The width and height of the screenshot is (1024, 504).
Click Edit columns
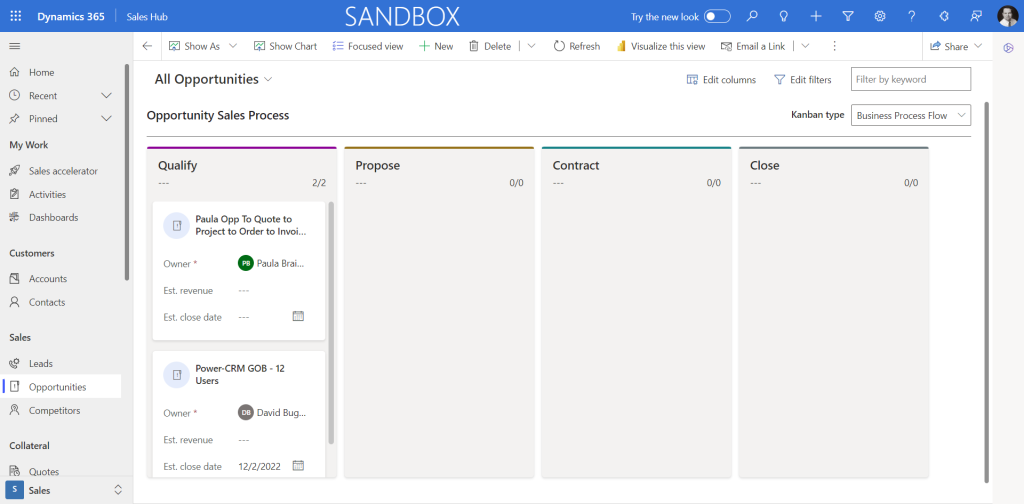(x=721, y=80)
